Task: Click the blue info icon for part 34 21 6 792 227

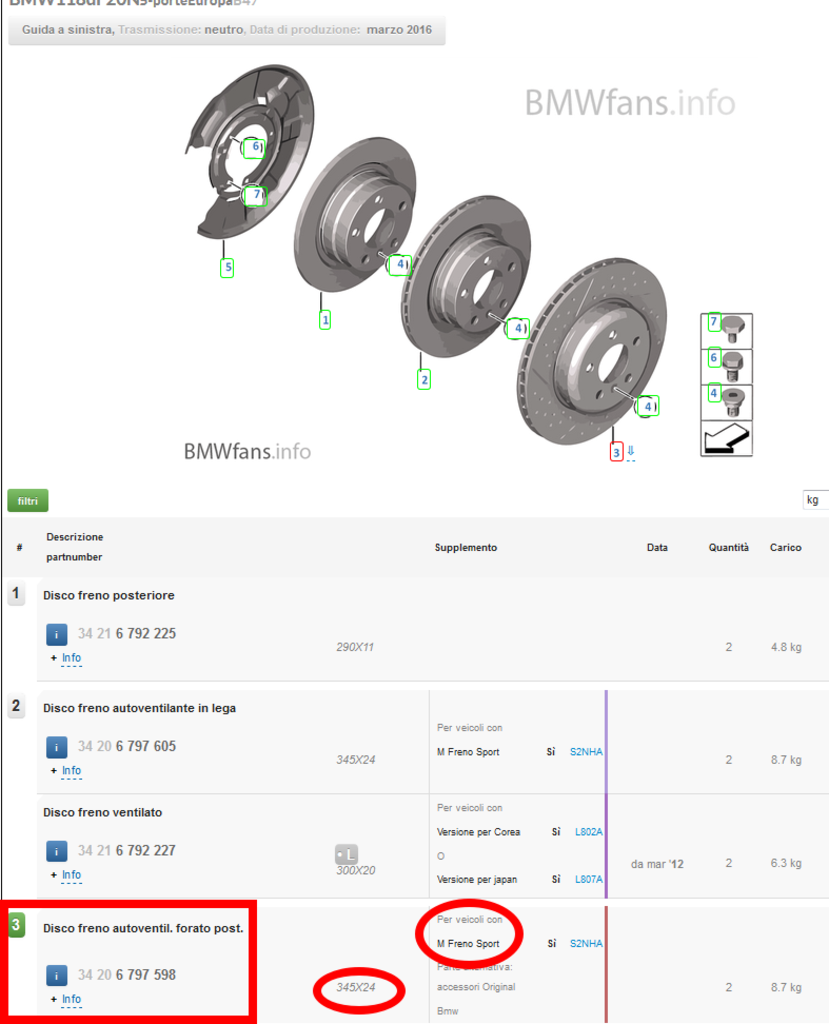Action: pyautogui.click(x=57, y=852)
